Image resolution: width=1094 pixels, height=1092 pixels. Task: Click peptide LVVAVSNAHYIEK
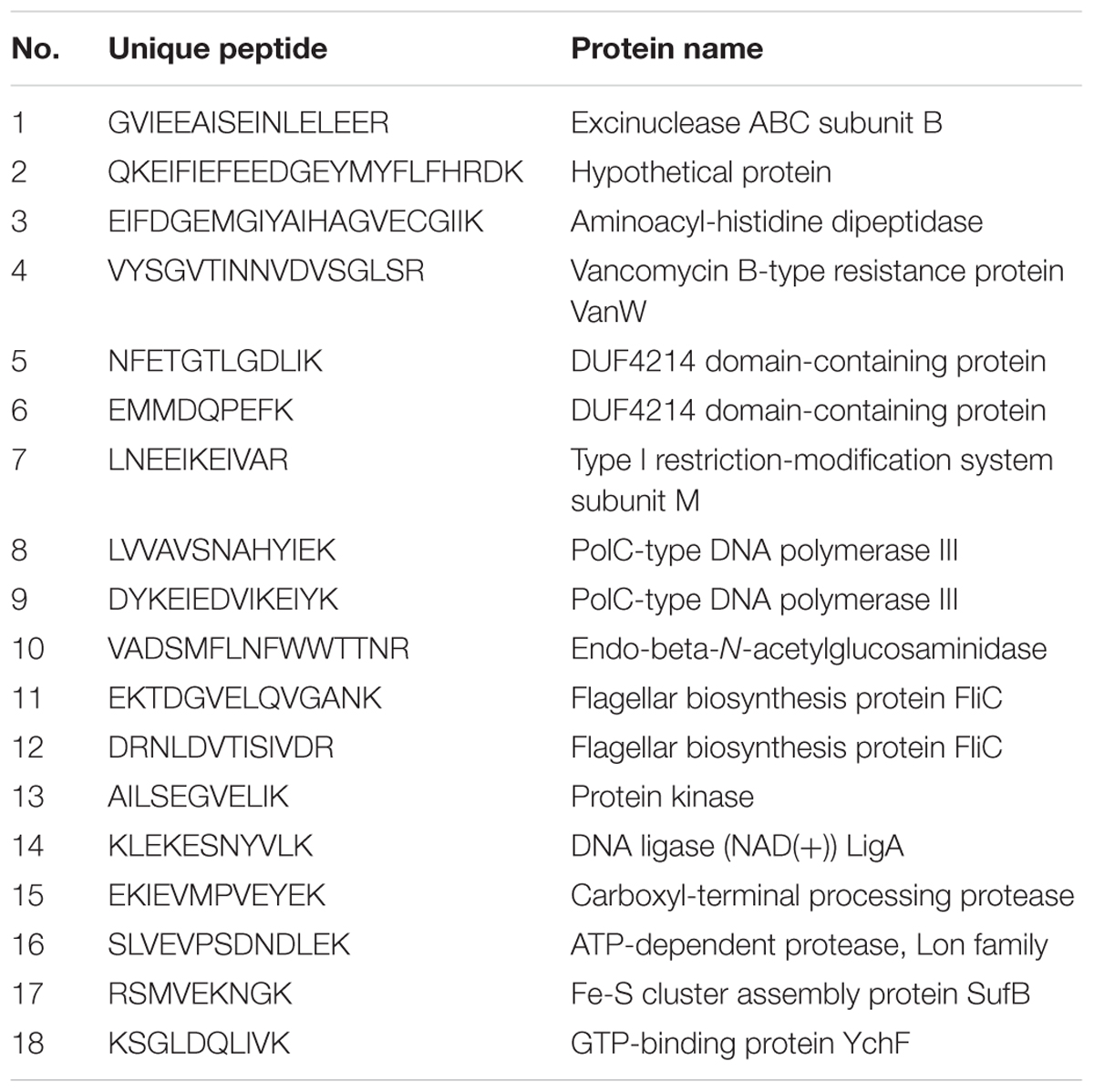pyautogui.click(x=222, y=551)
